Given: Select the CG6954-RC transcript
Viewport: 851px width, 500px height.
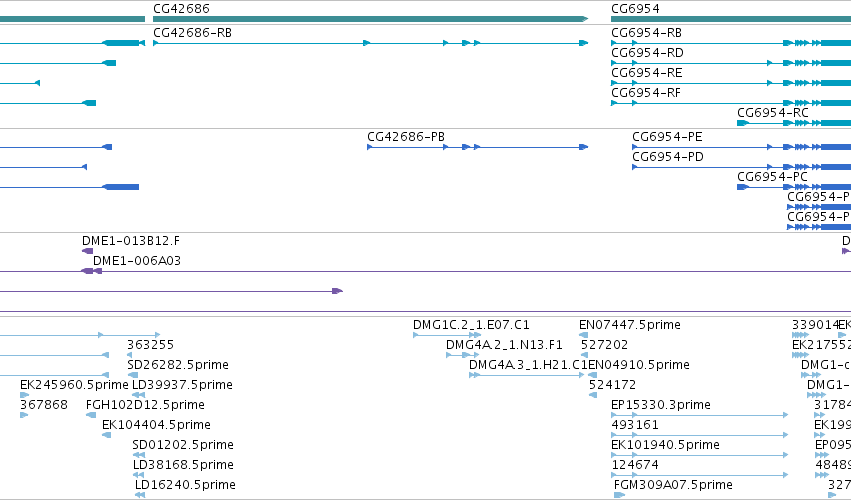Looking at the screenshot, I should coord(793,123).
